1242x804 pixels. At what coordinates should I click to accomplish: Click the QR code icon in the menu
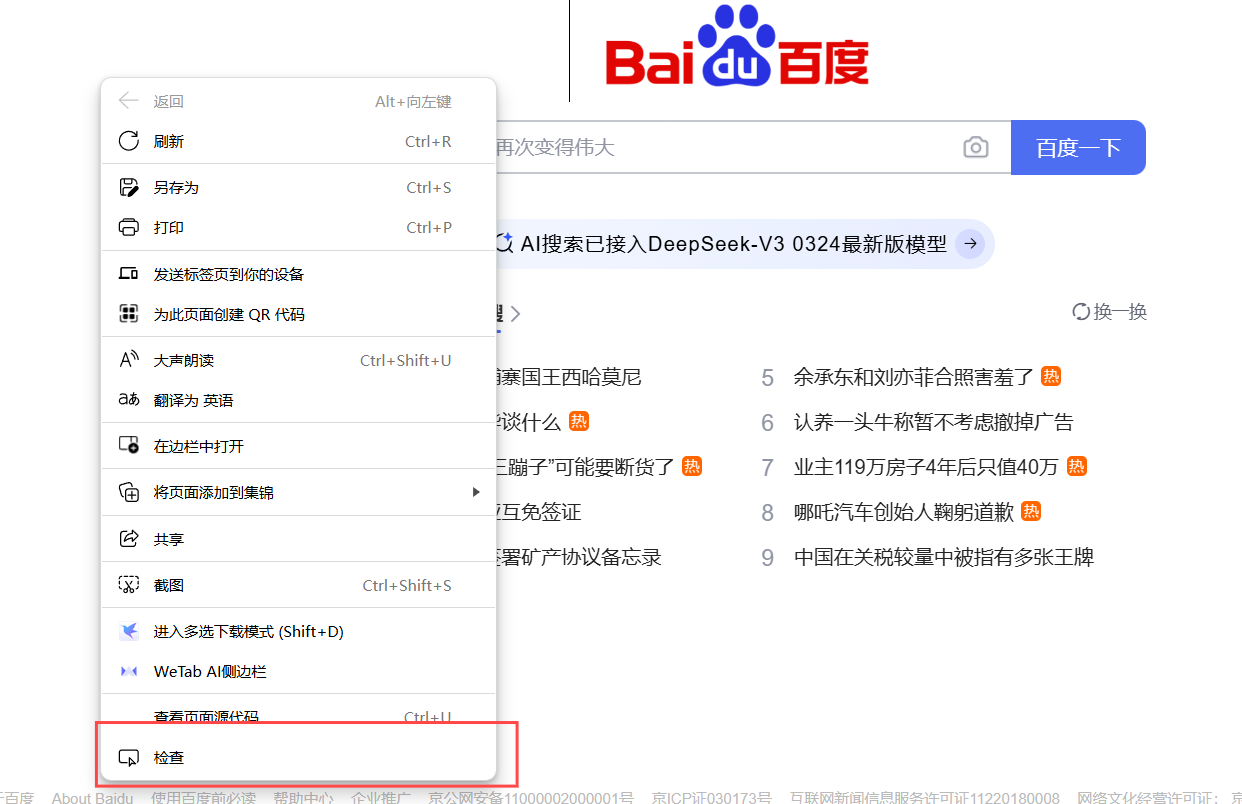click(x=128, y=314)
